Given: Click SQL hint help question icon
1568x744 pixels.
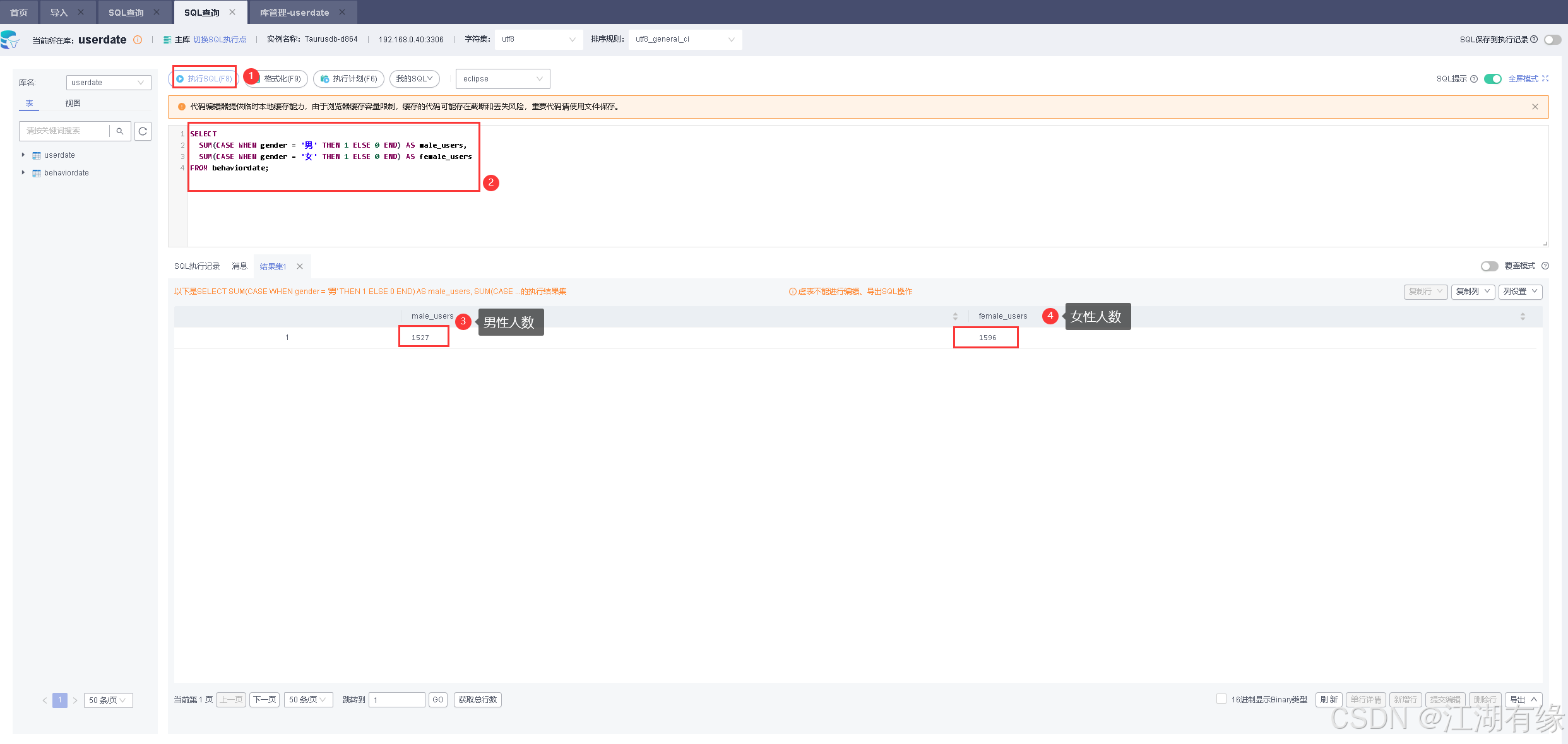Looking at the screenshot, I should pos(1474,79).
